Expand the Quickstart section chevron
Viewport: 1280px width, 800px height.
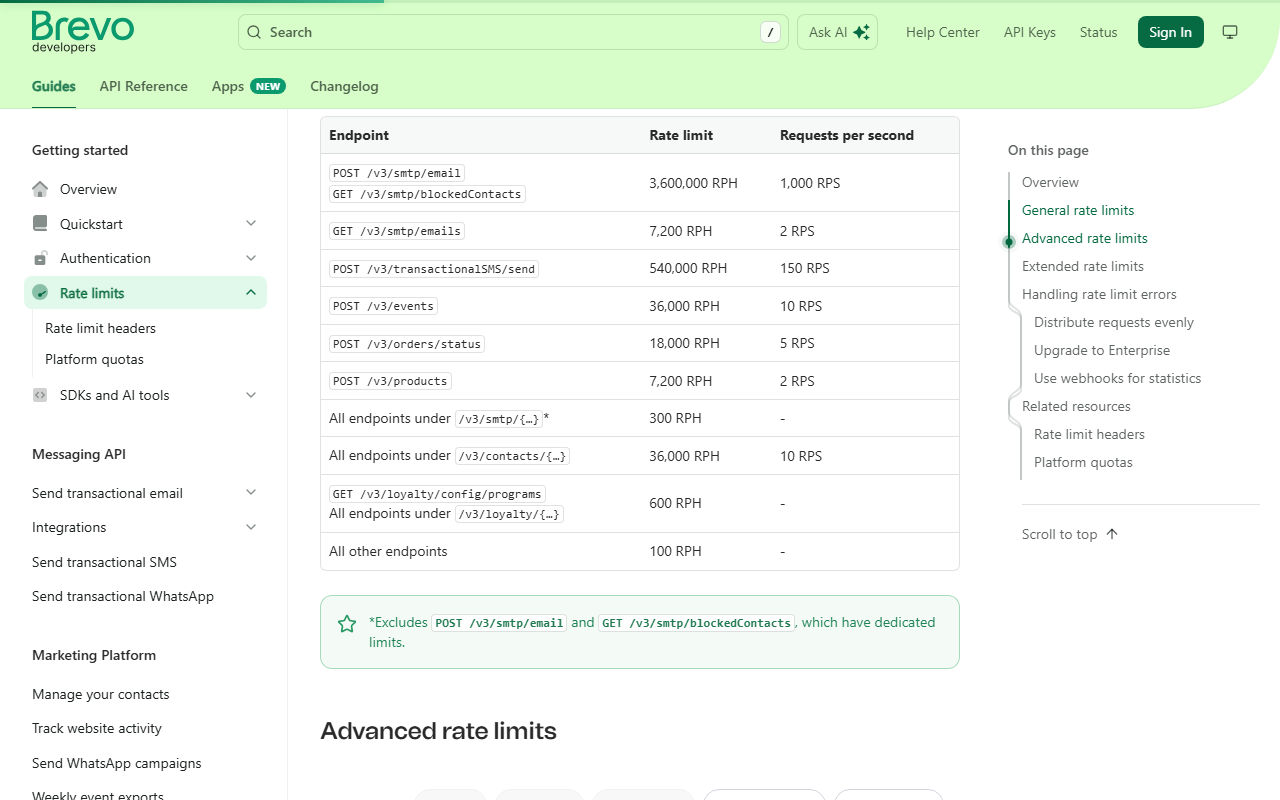click(x=251, y=224)
